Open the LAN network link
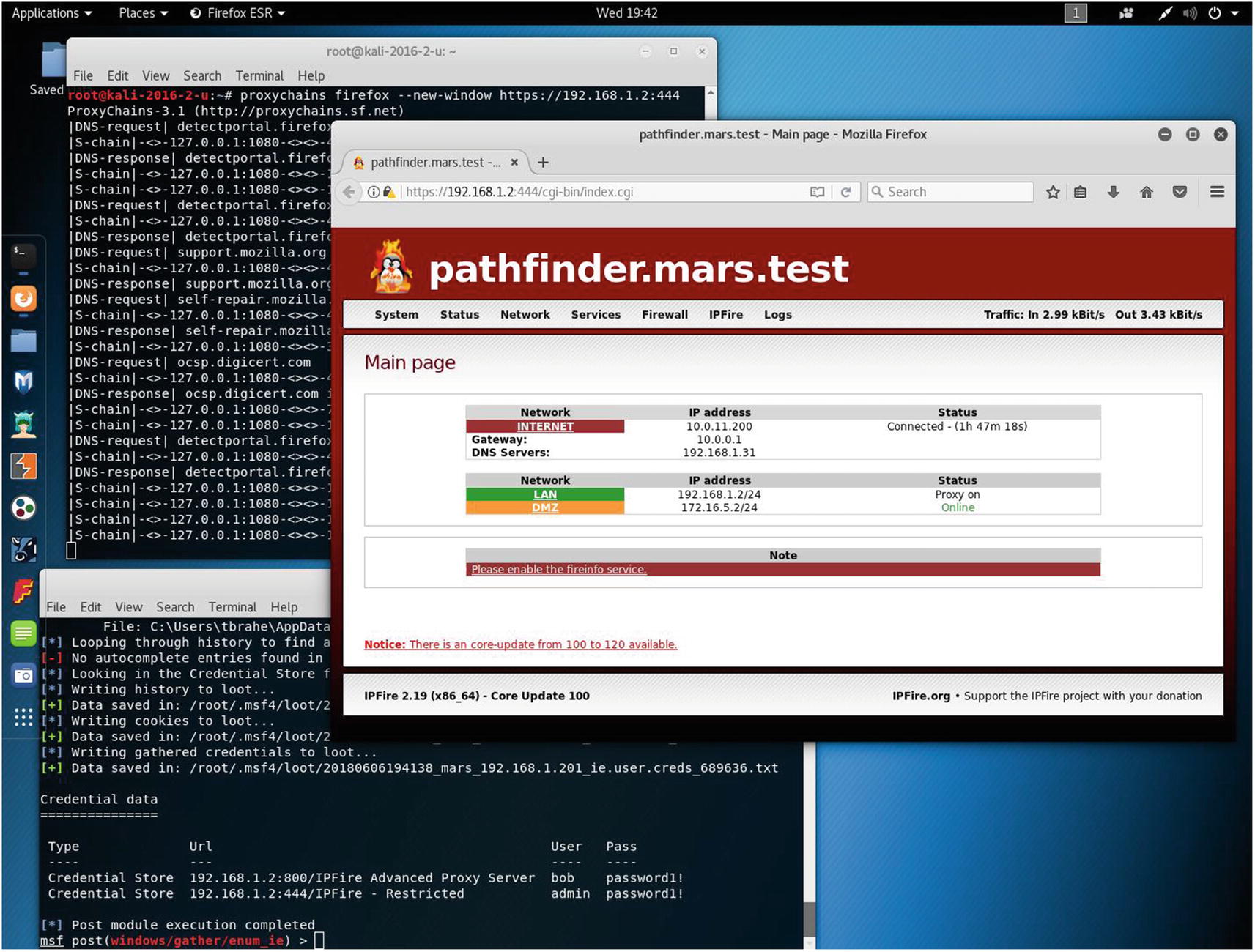 (545, 494)
